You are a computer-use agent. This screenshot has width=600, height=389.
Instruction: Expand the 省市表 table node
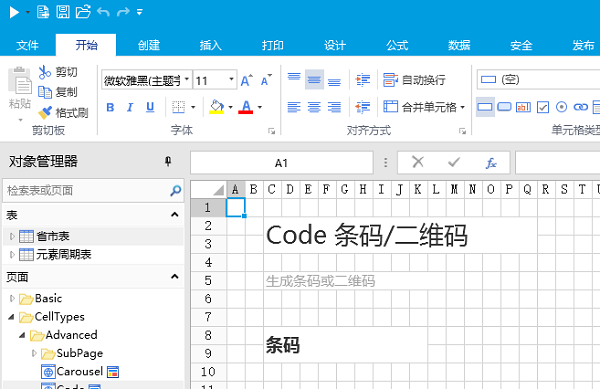pos(12,236)
